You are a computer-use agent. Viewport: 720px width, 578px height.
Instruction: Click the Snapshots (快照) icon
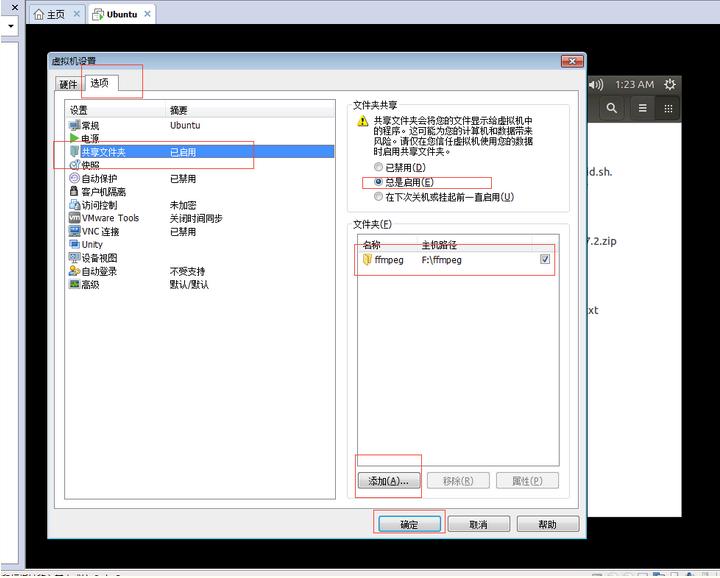pos(74,164)
